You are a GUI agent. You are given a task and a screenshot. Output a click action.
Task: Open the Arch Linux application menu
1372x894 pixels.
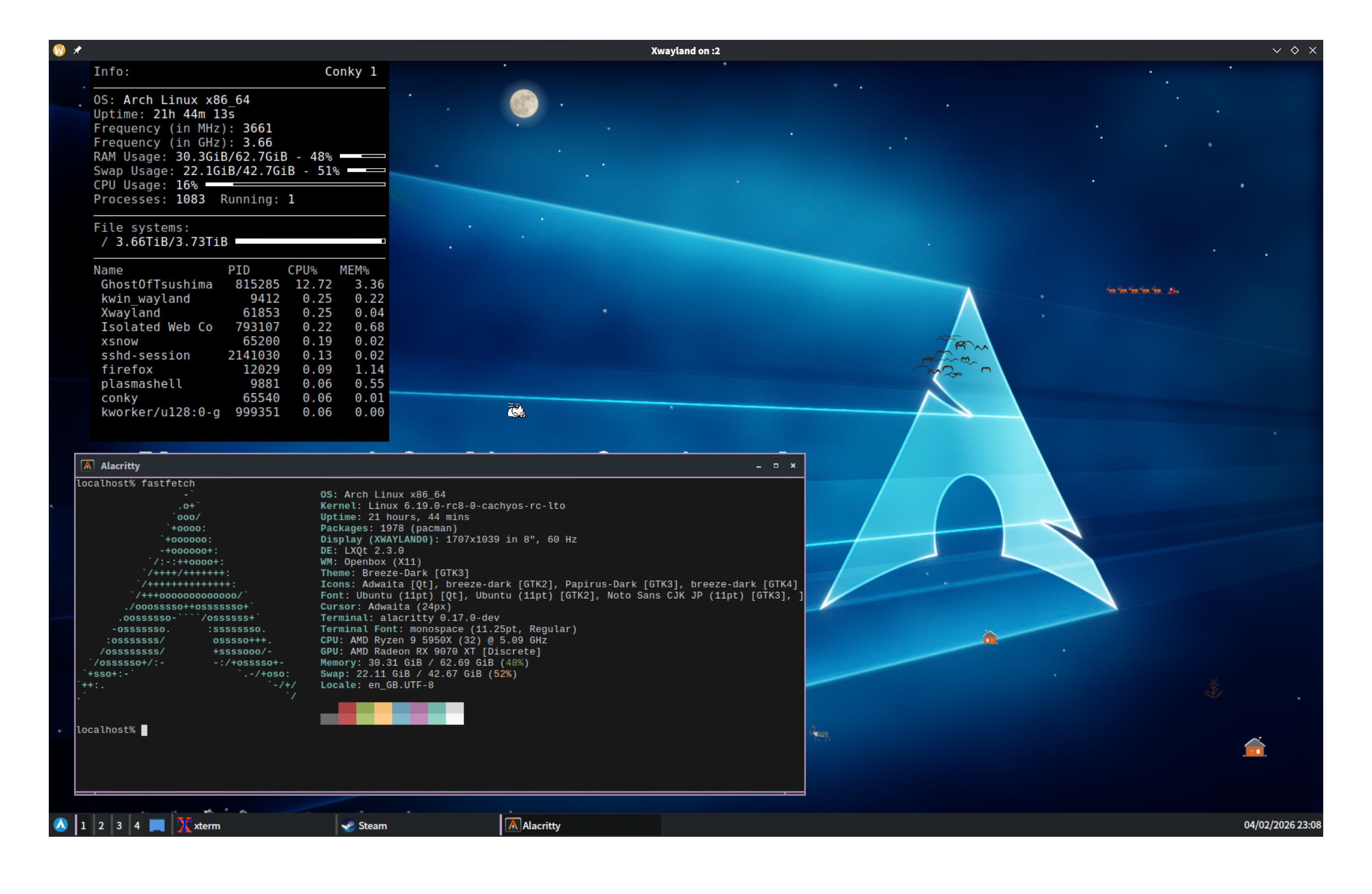61,825
